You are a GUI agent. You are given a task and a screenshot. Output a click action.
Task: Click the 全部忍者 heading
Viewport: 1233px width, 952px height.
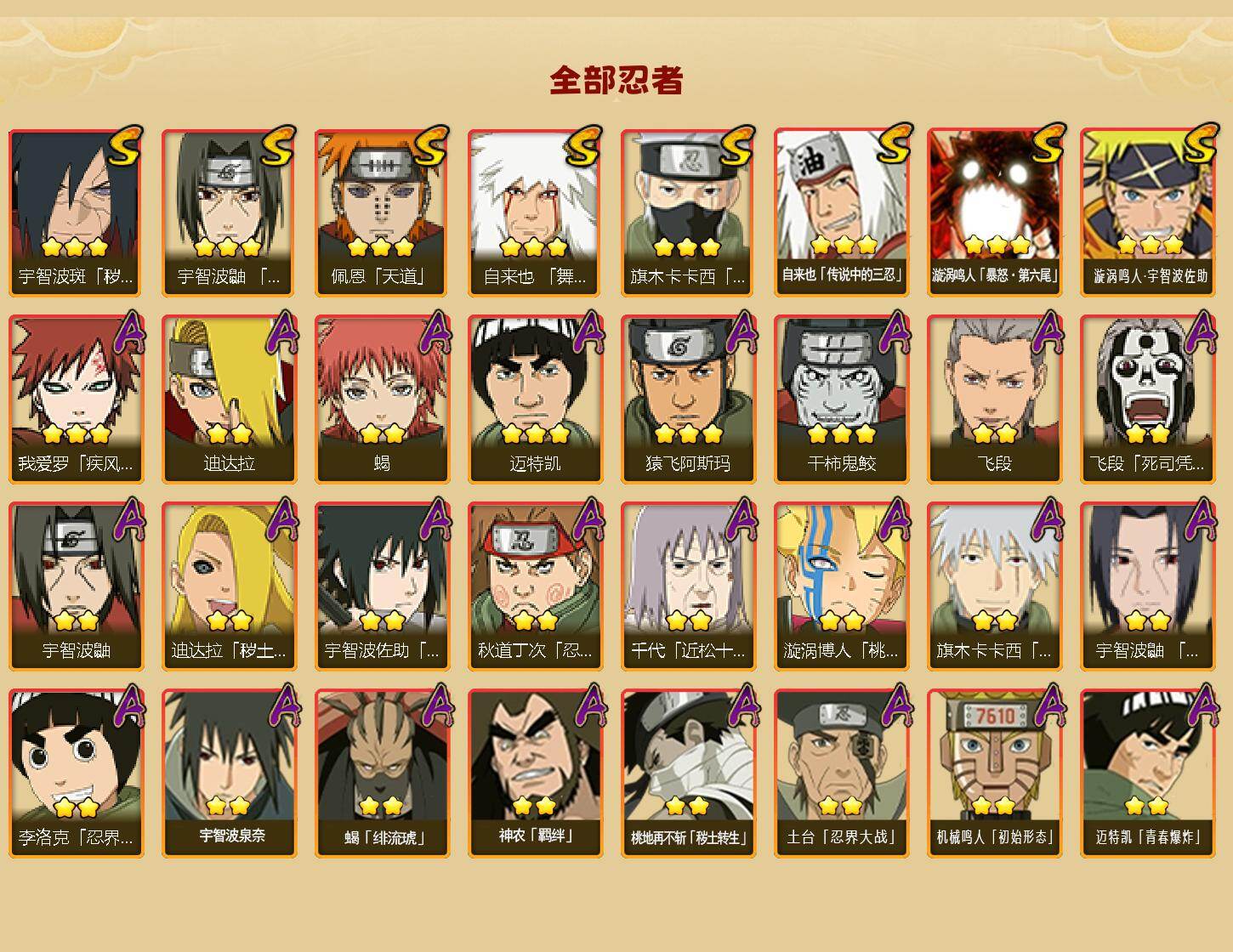[616, 81]
